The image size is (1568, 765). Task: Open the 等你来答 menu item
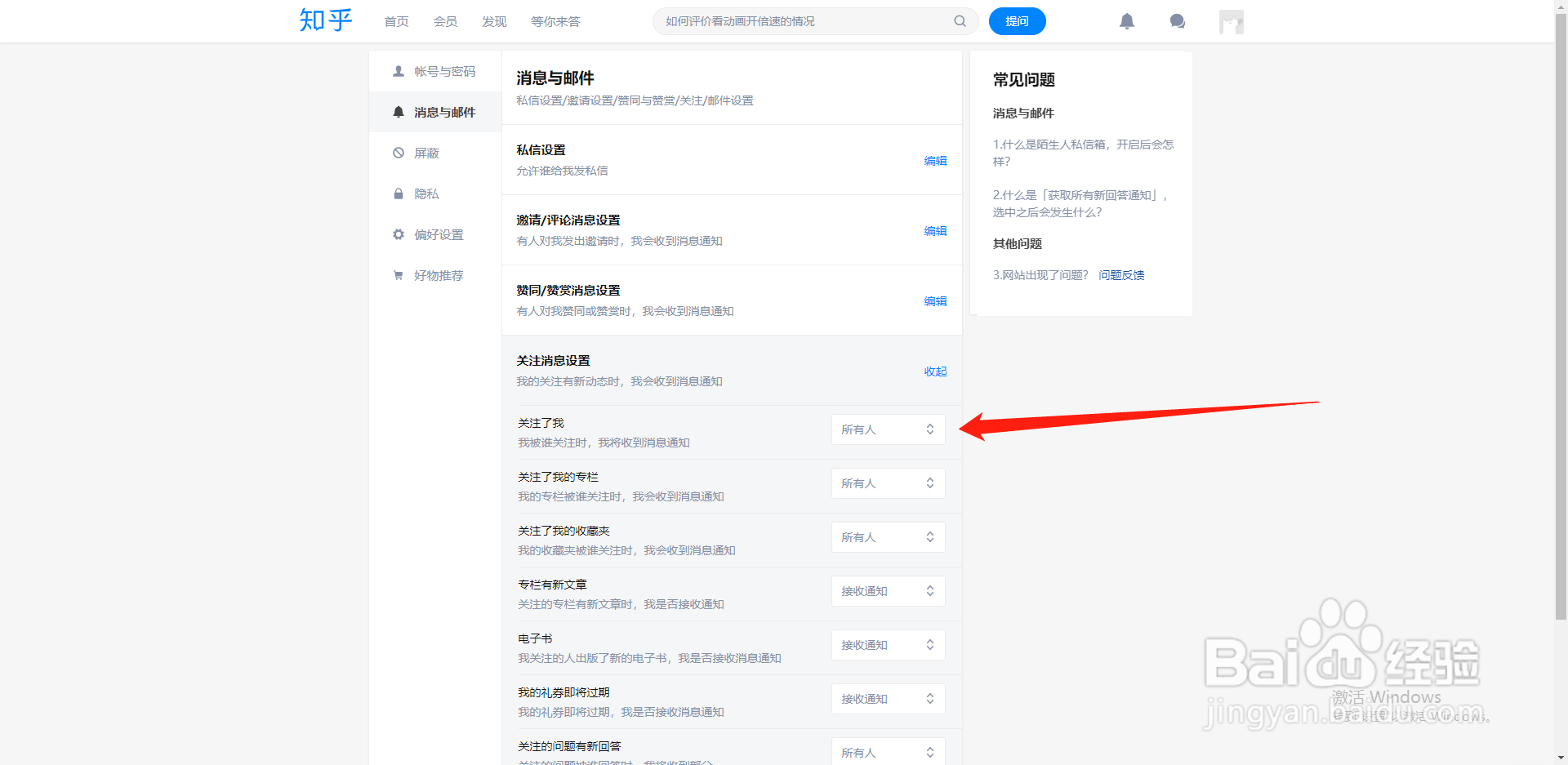[555, 21]
